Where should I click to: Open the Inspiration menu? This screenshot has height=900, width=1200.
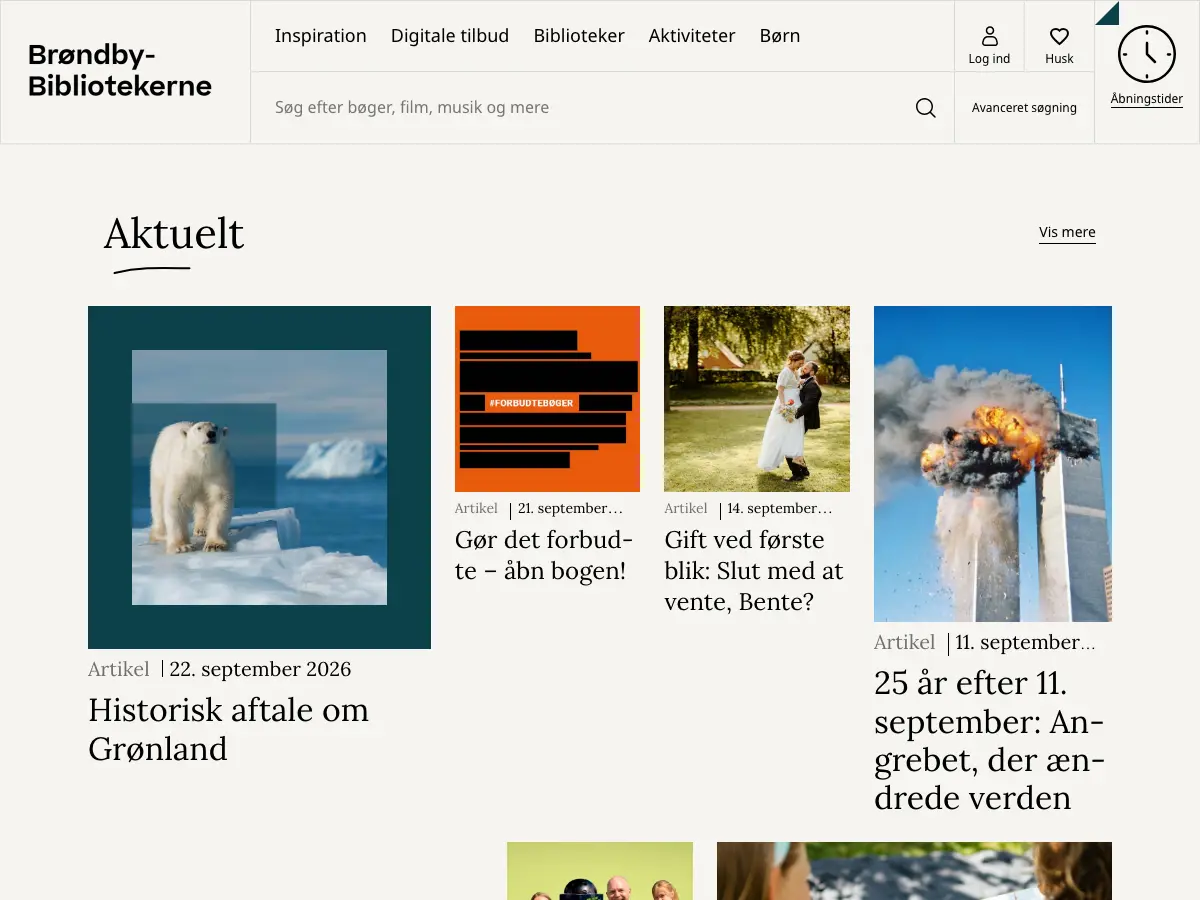click(x=321, y=36)
